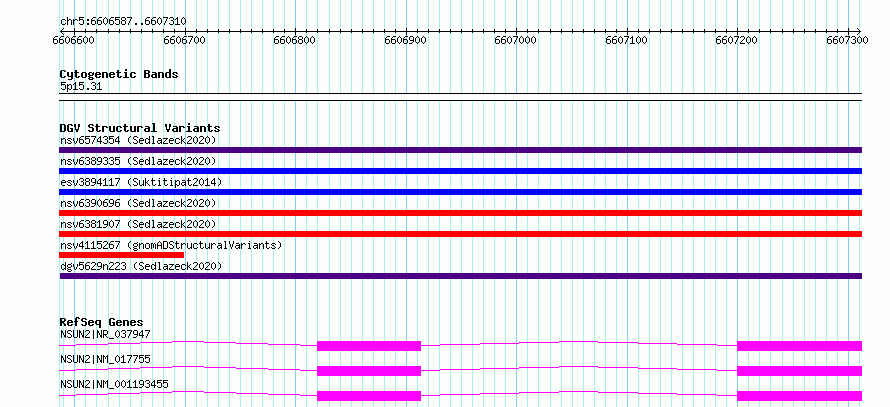Click the 6607100 ruler tick label
The image size is (890, 407).
tap(627, 40)
